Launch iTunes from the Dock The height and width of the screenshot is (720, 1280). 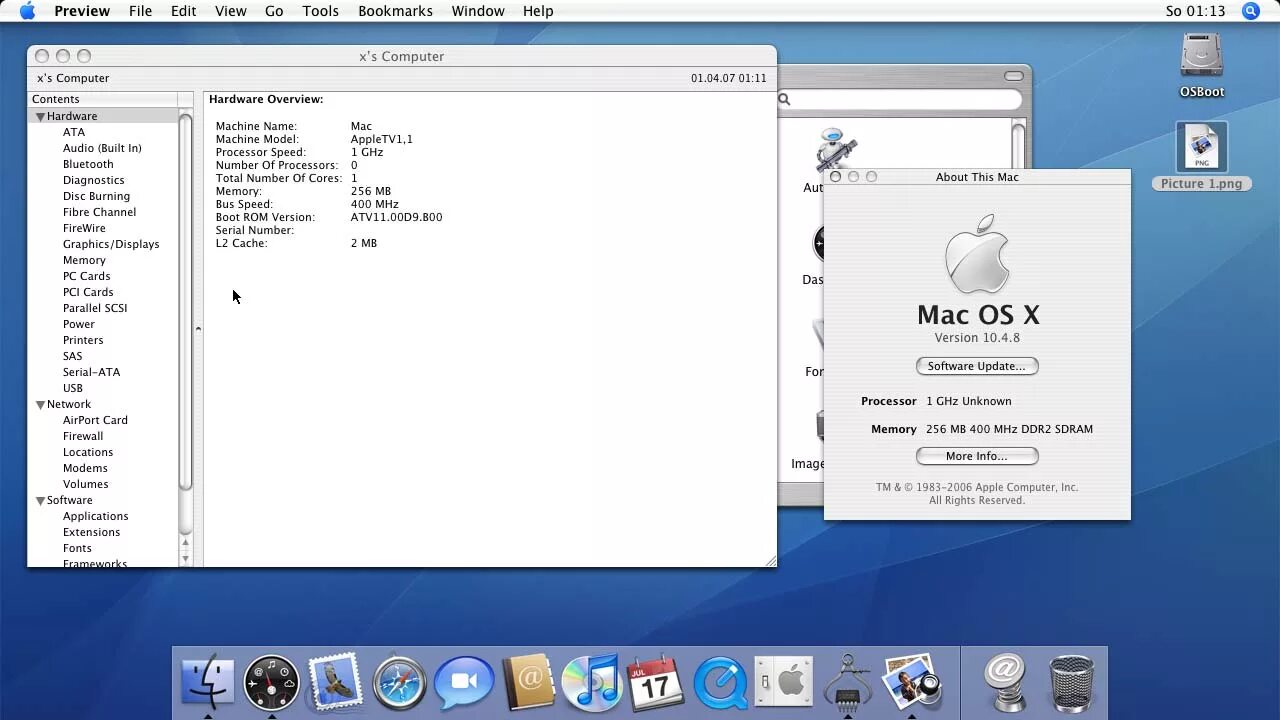(x=591, y=683)
